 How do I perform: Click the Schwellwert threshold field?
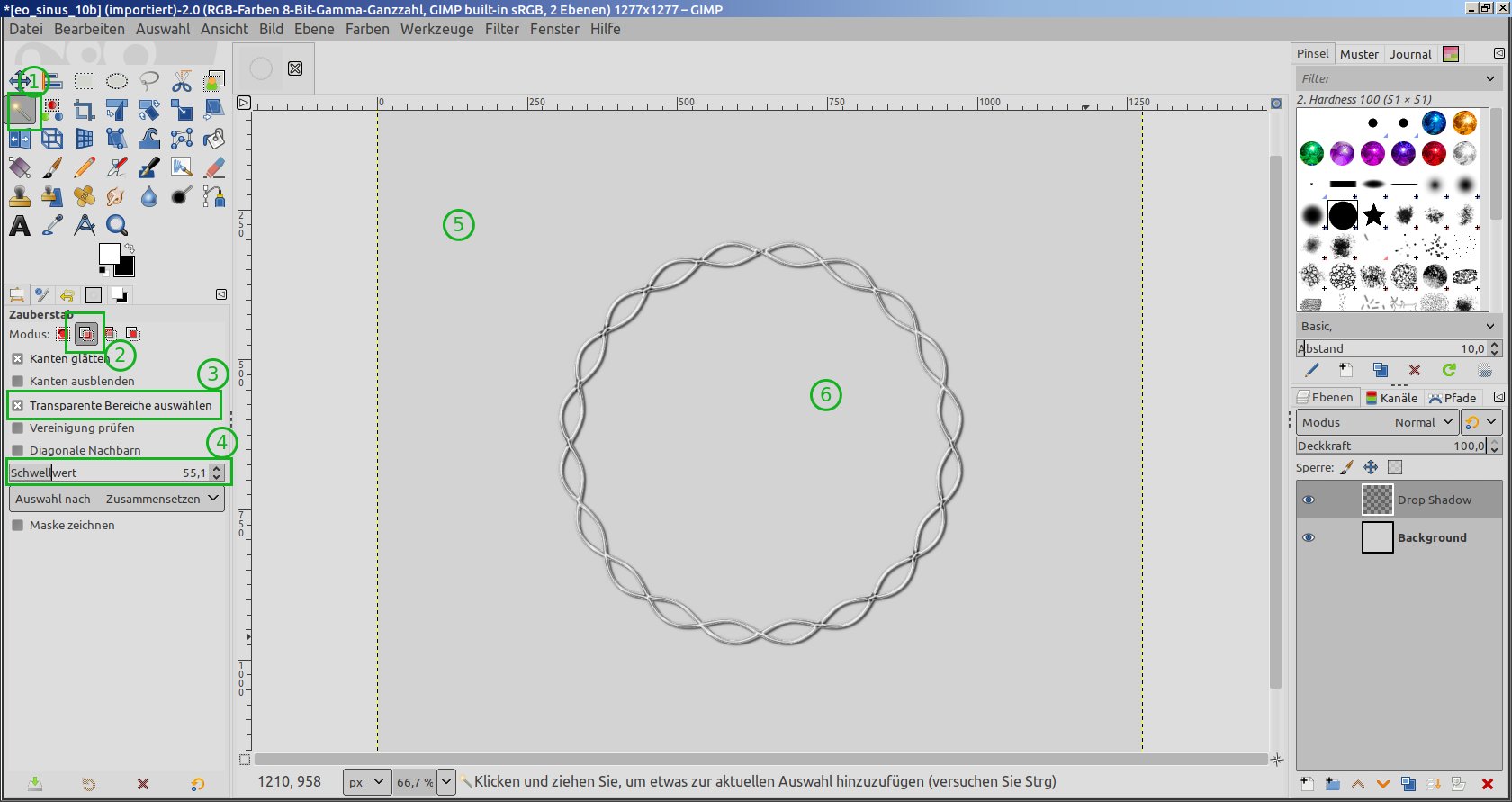[x=108, y=473]
